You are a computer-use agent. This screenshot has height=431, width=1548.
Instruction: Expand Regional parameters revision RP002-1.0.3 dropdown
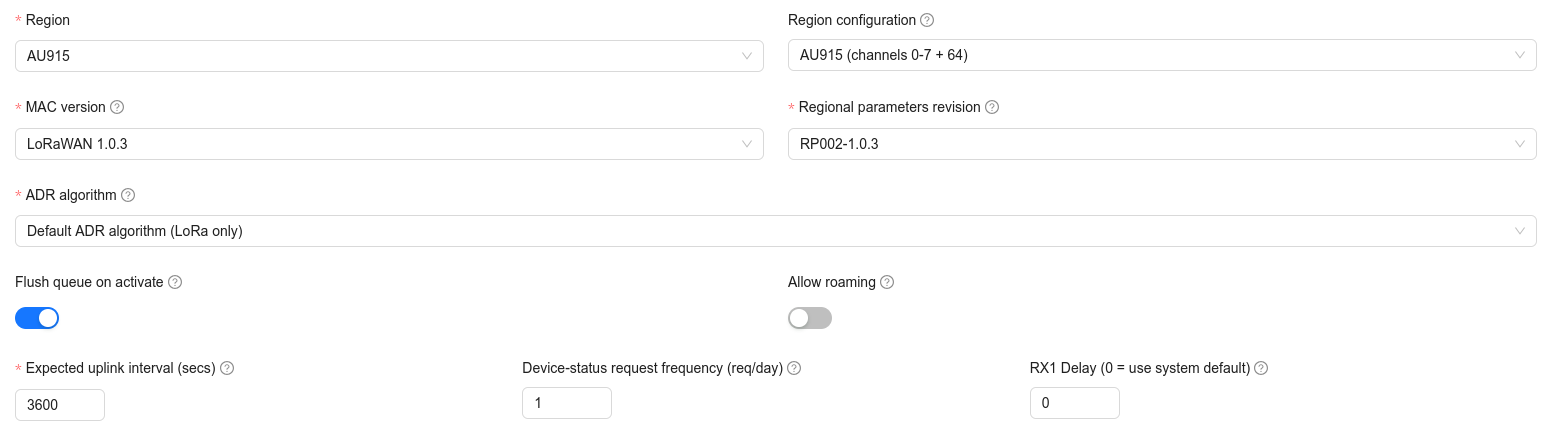click(x=1161, y=144)
